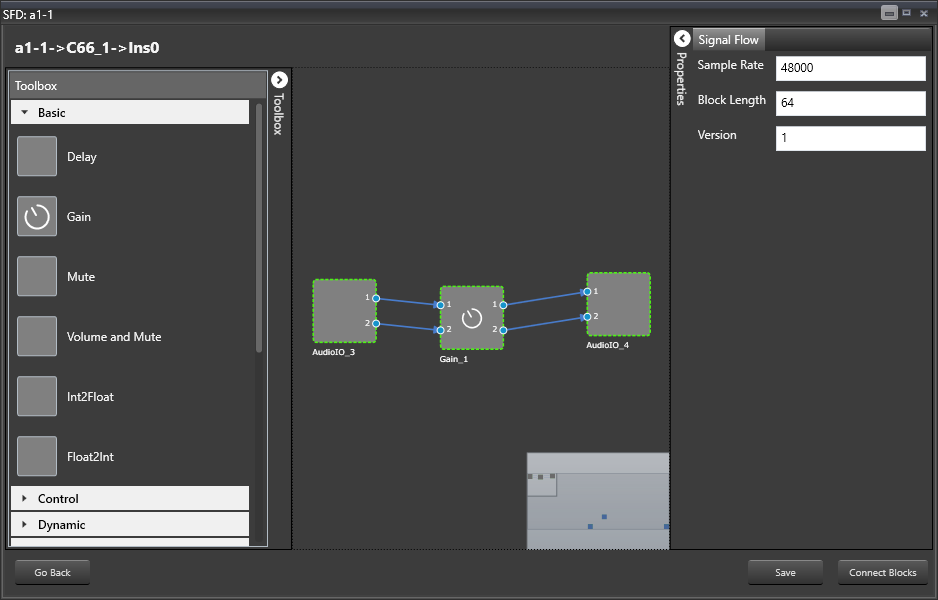The width and height of the screenshot is (938, 600).
Task: Click output port 1 of AudioIO_3
Action: click(376, 298)
